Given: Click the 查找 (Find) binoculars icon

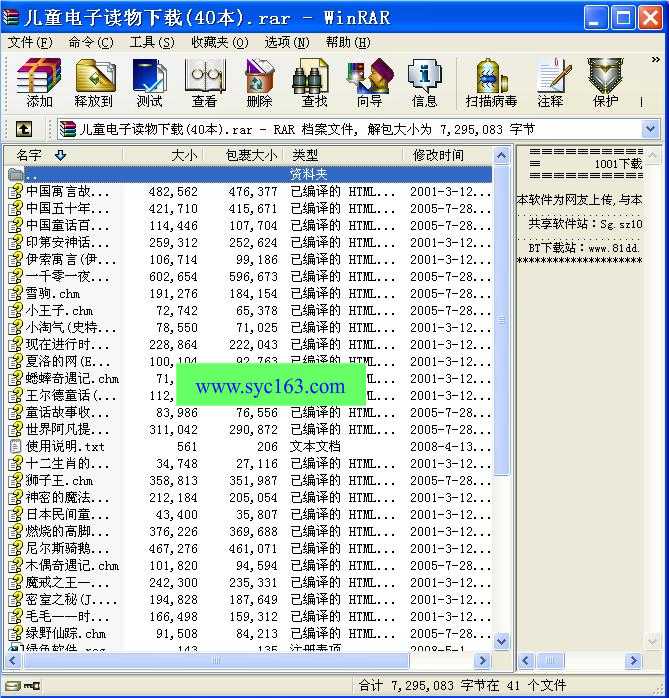Looking at the screenshot, I should [x=314, y=82].
